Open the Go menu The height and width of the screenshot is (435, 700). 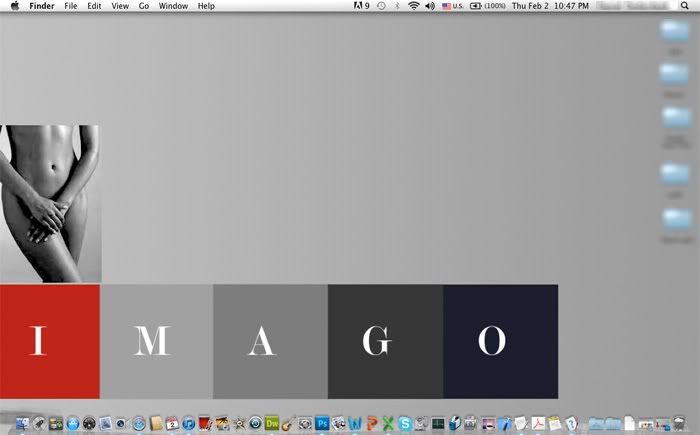[x=143, y=6]
